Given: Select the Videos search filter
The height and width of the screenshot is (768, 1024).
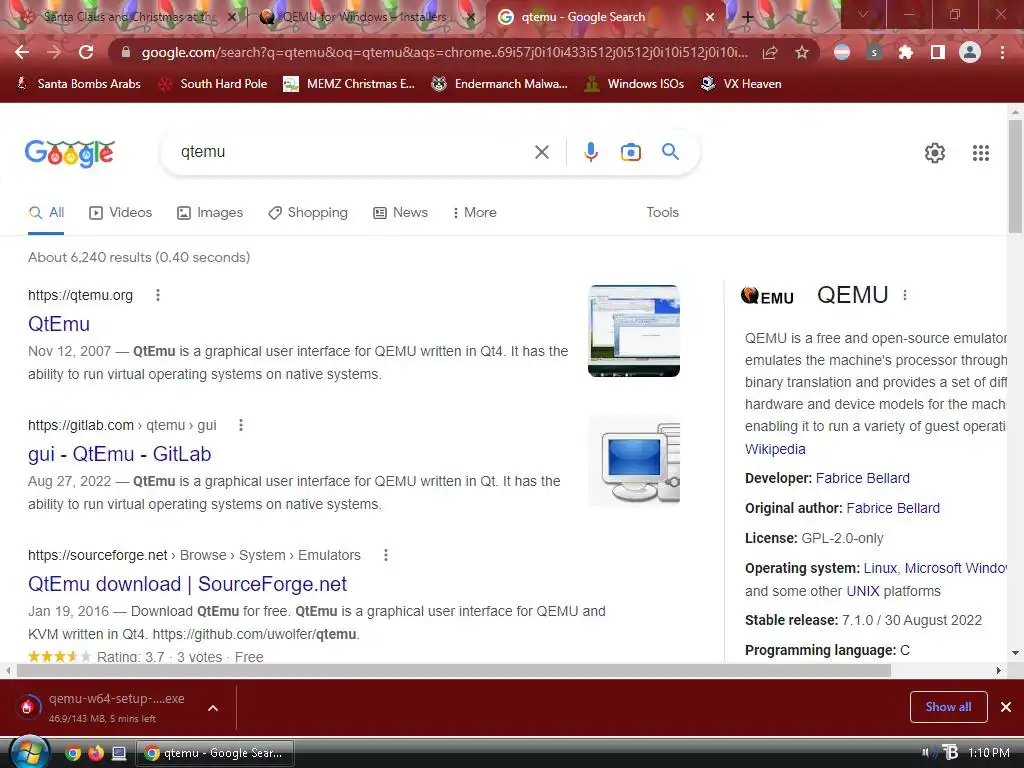Looking at the screenshot, I should click(121, 213).
